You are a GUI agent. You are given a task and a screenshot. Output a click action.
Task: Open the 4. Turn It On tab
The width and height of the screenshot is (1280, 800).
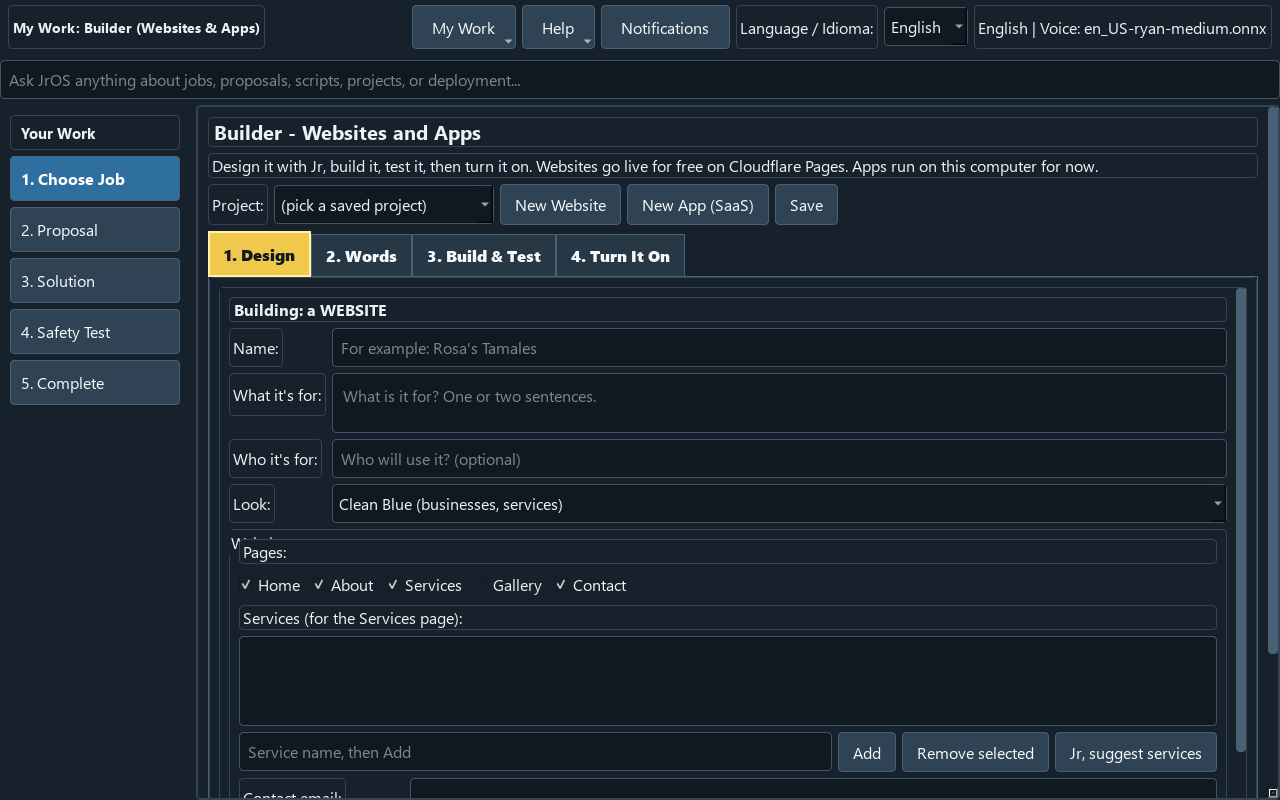(x=620, y=256)
